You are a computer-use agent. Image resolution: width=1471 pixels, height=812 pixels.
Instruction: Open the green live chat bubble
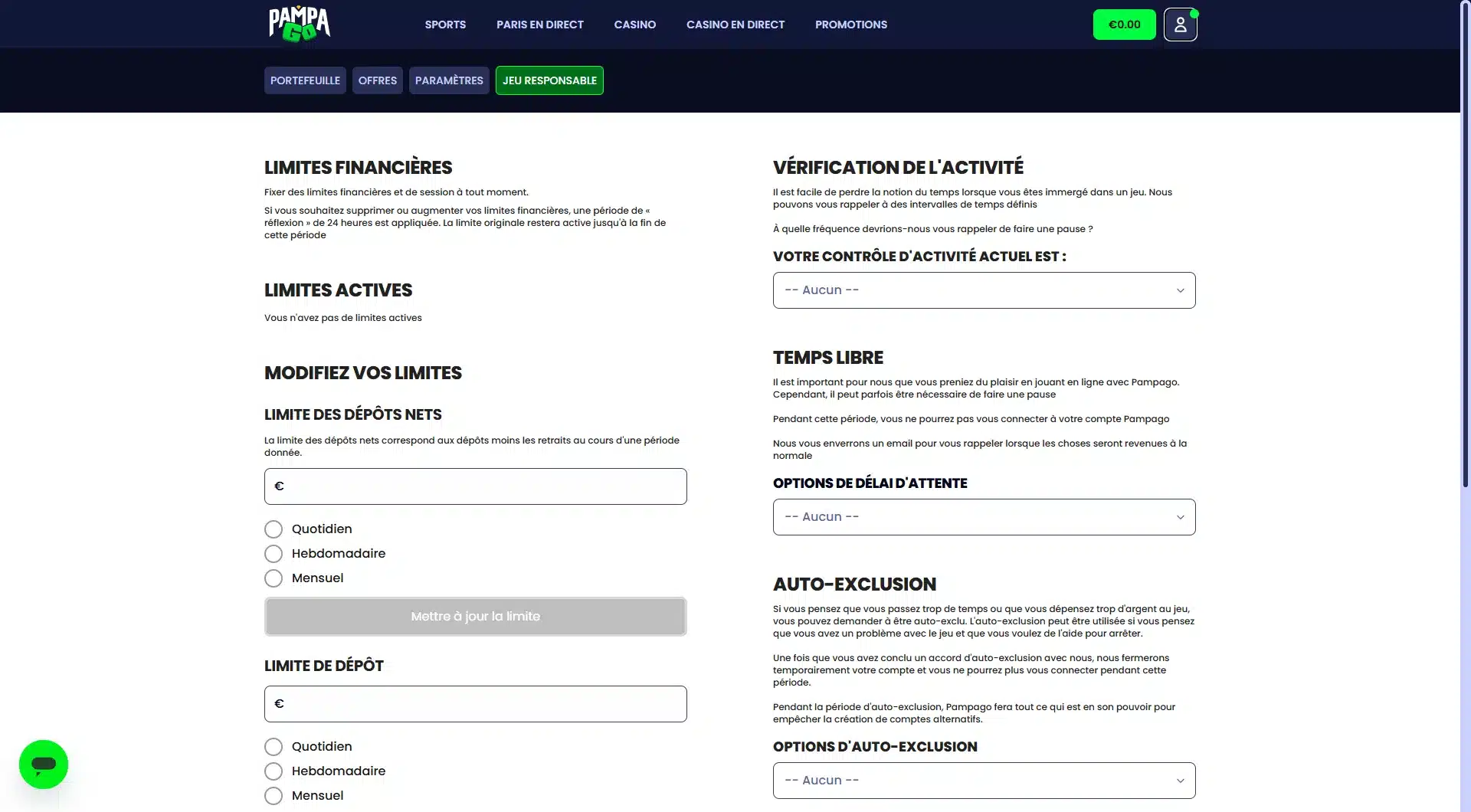pos(44,764)
